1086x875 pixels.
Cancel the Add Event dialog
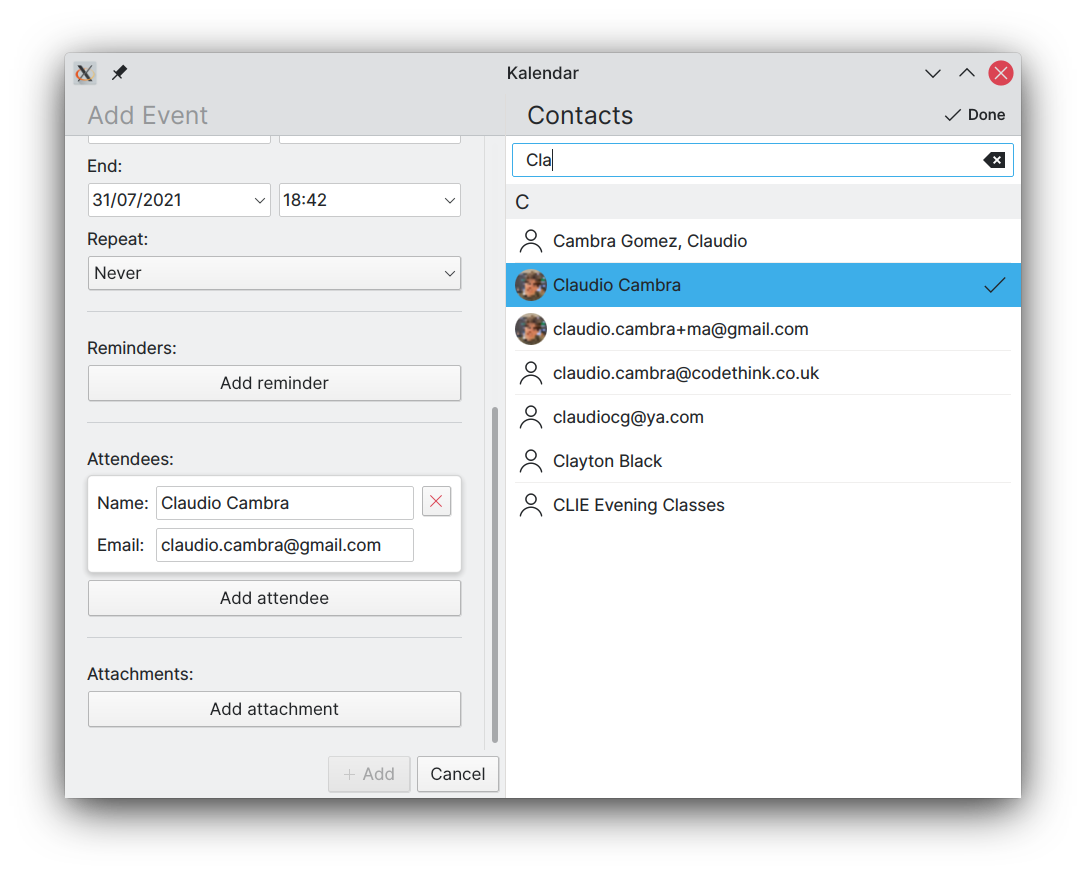pos(457,774)
